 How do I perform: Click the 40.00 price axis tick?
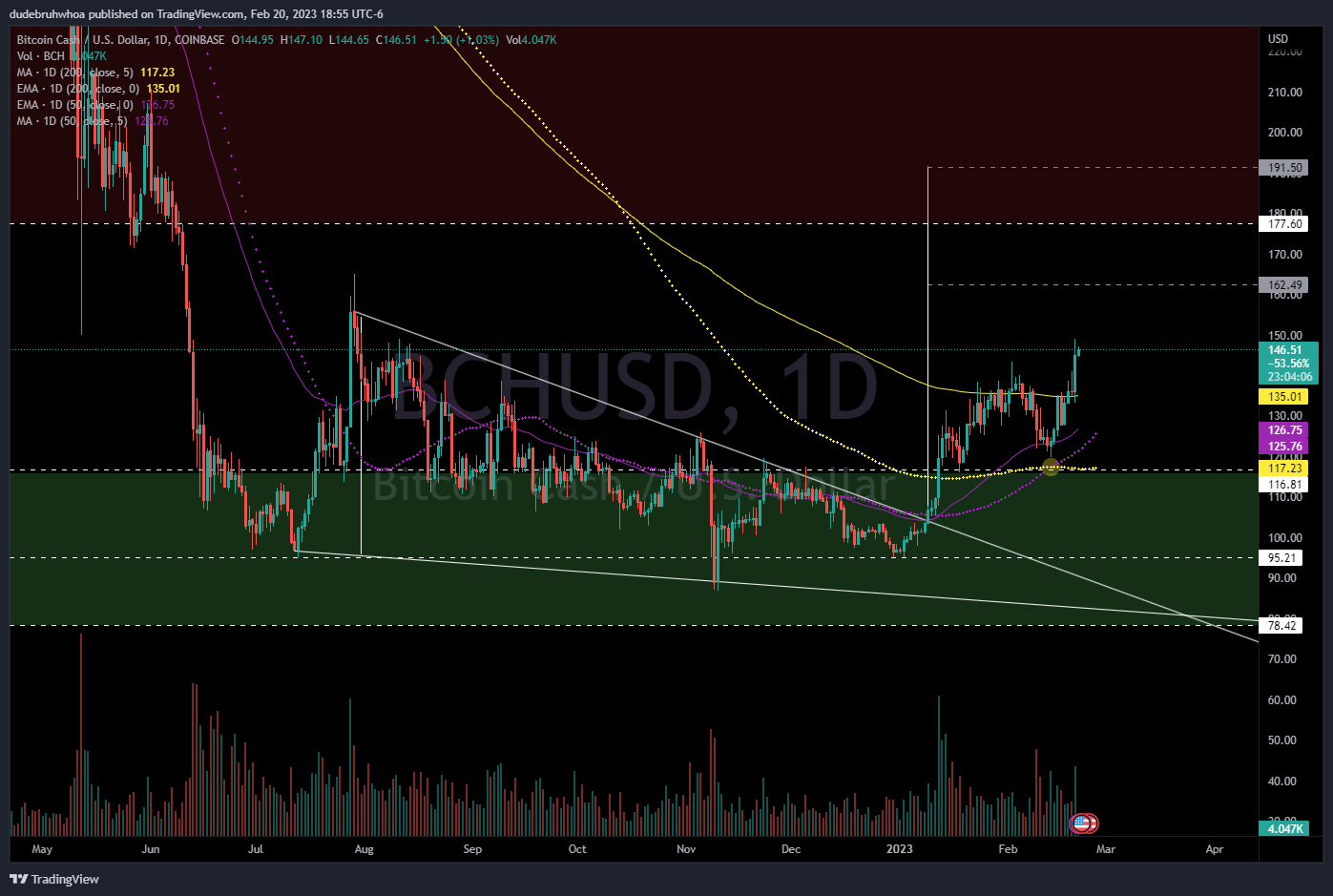click(x=1282, y=781)
